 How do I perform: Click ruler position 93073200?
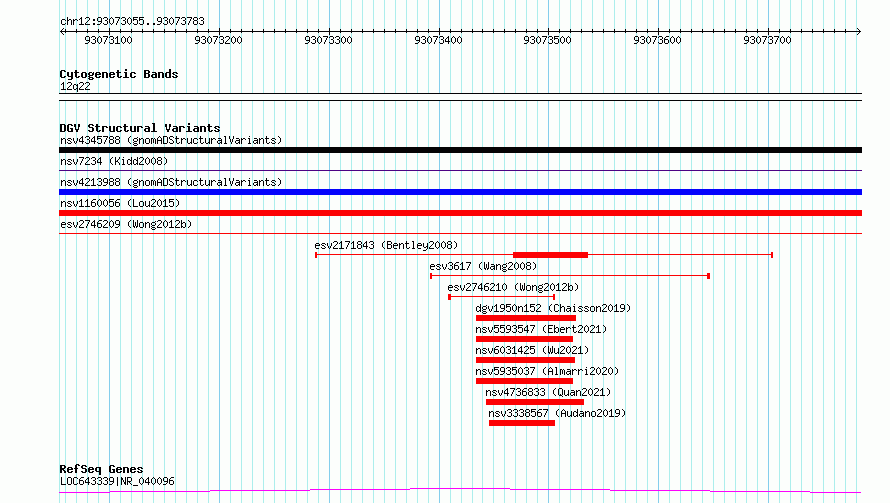pyautogui.click(x=219, y=40)
